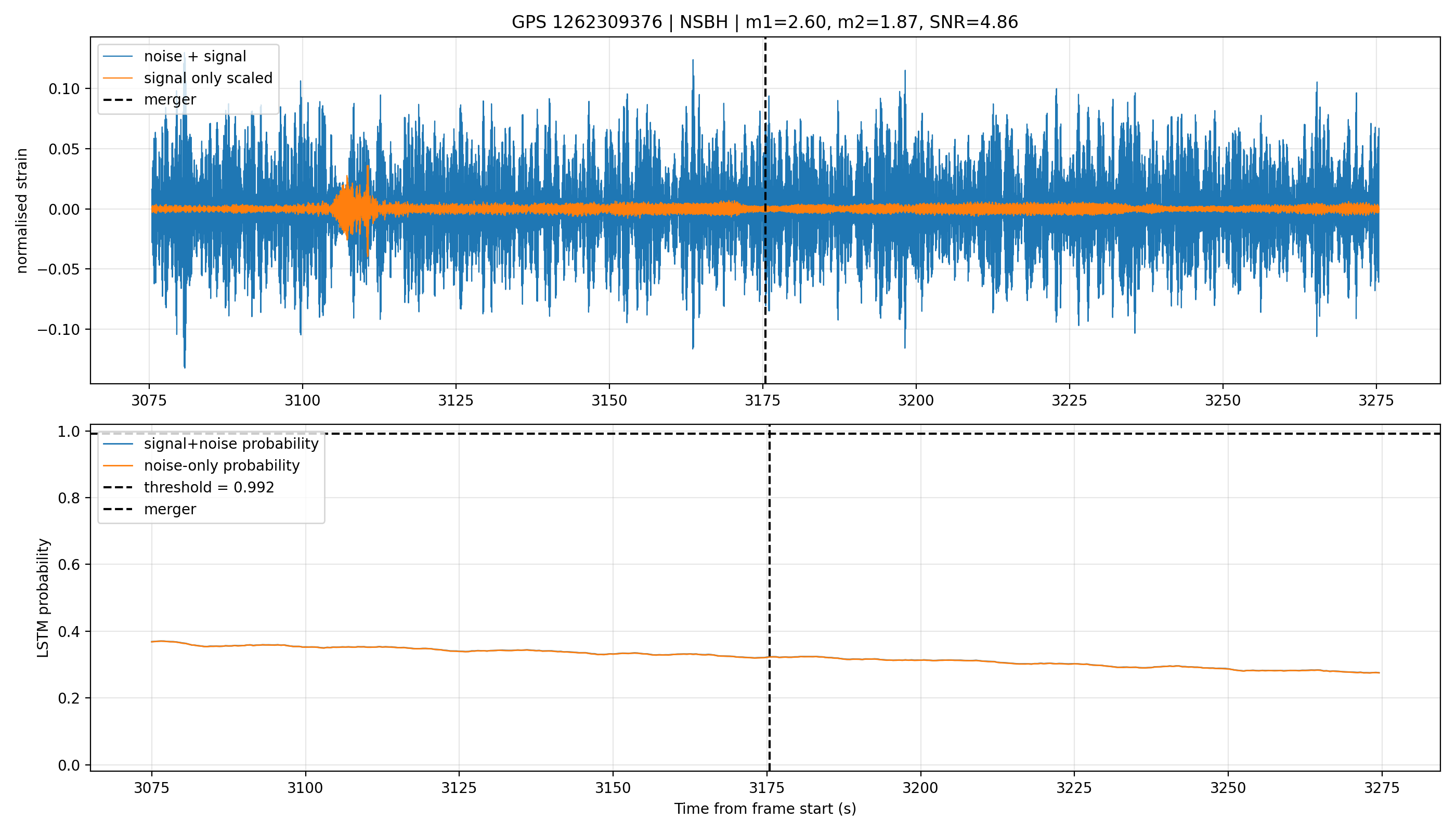Click the 0.10 tick on the strain axis
1456x832 pixels.
coord(64,89)
